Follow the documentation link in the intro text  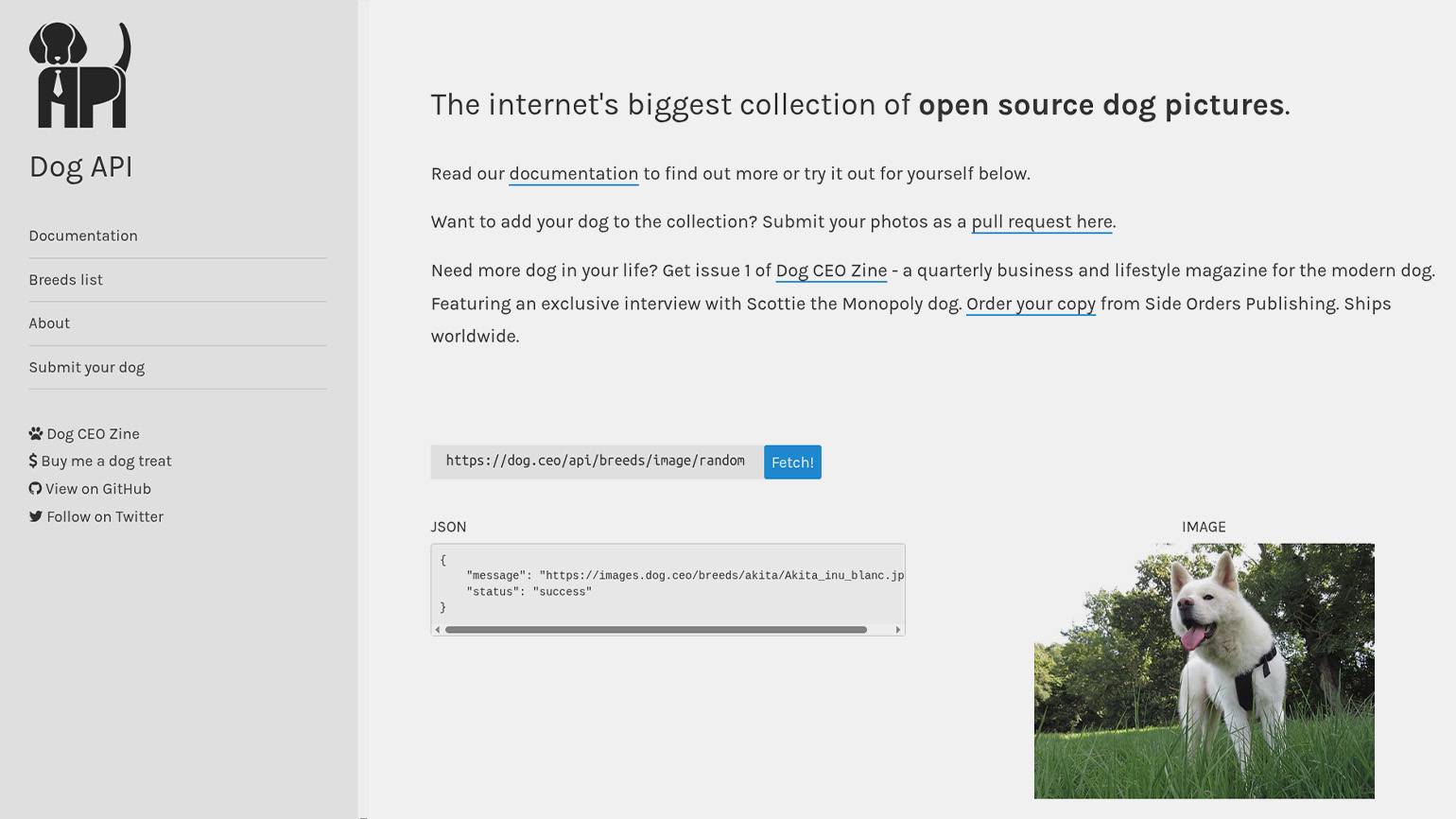pos(573,174)
